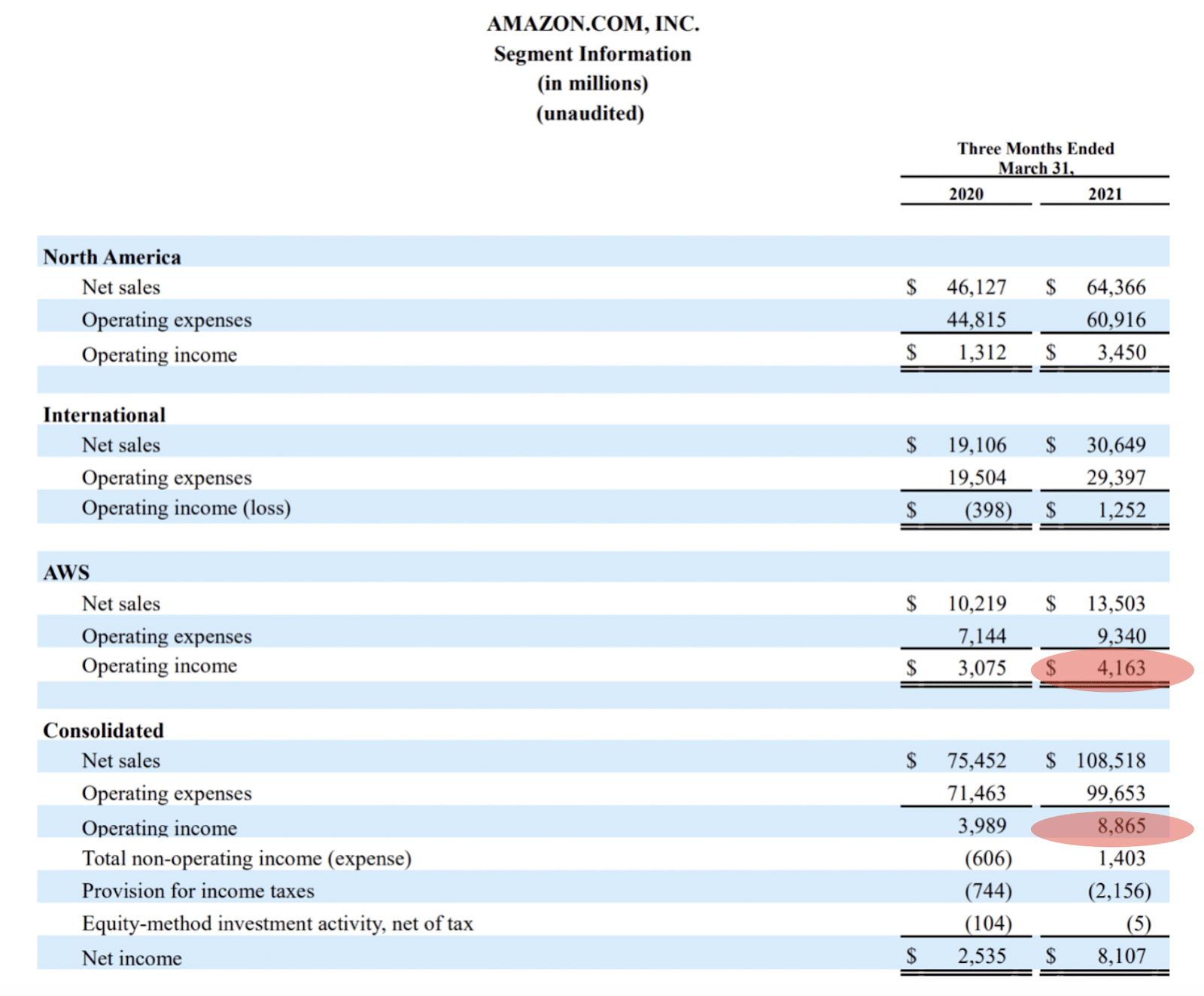1204x996 pixels.
Task: Click North America operating income 1,312
Action: pyautogui.click(x=982, y=352)
